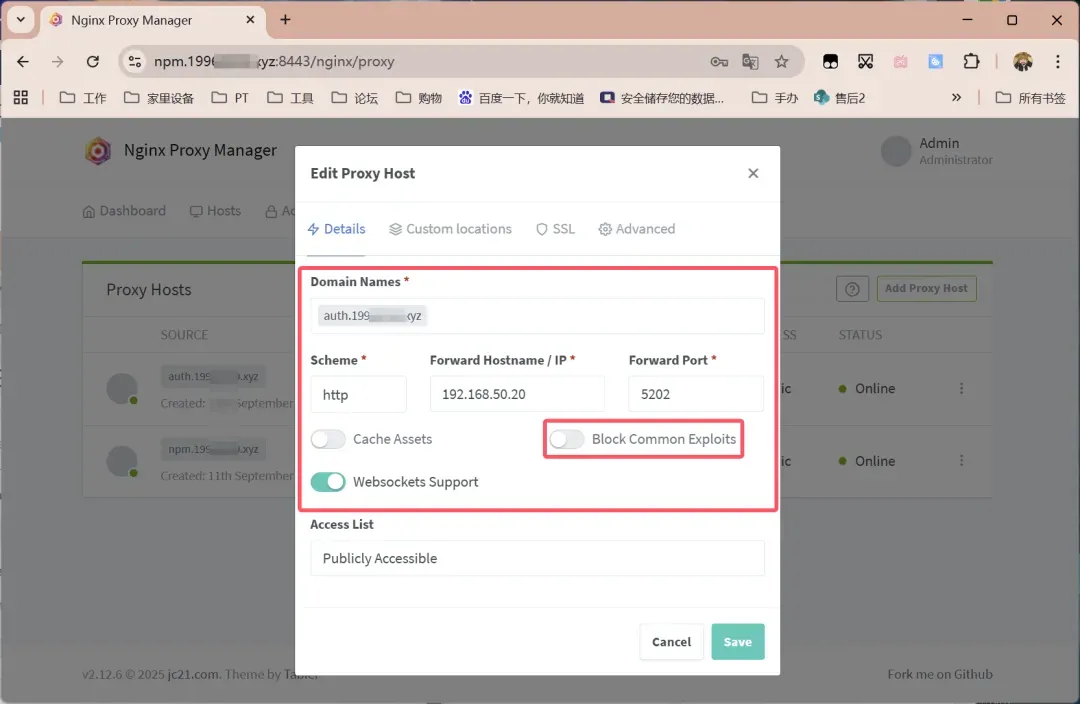Click the Nginx Proxy Manager logo icon
The height and width of the screenshot is (704, 1080).
click(x=97, y=151)
